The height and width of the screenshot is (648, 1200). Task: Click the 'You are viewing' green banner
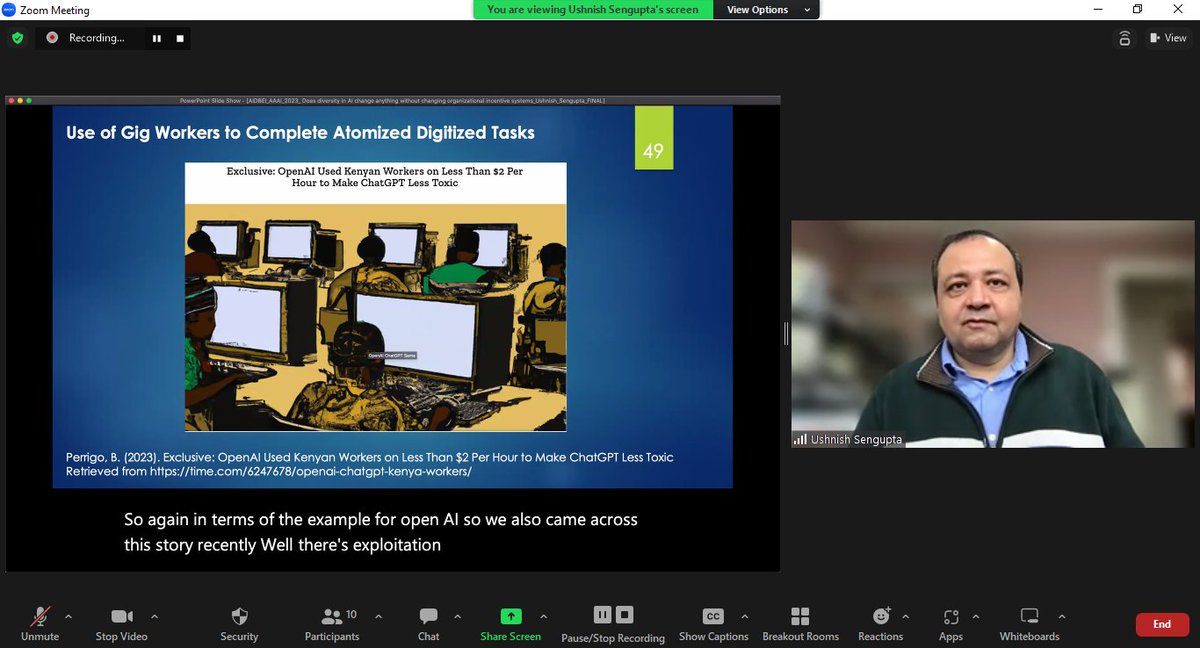(593, 10)
